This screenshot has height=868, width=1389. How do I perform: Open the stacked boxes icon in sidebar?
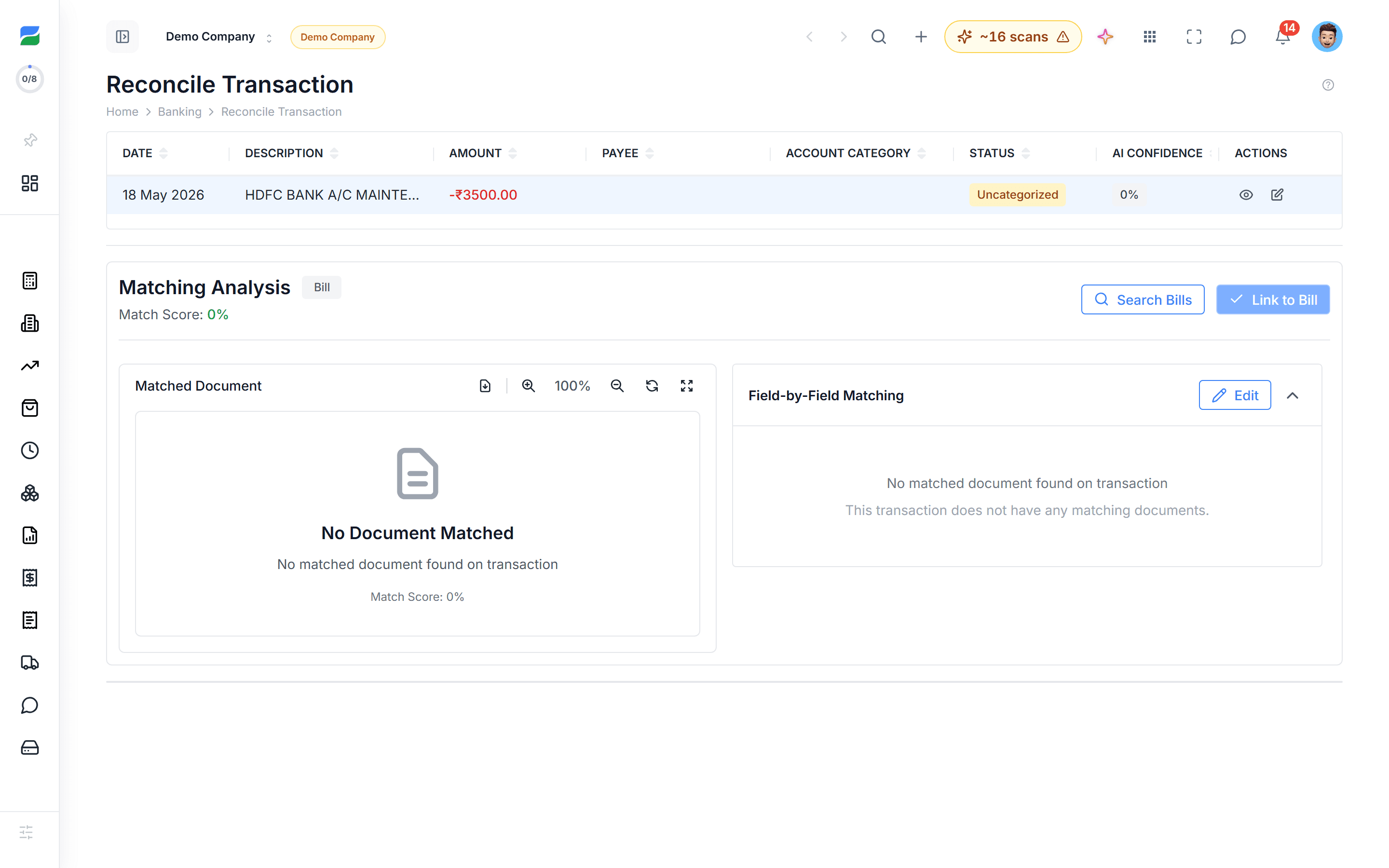pyautogui.click(x=30, y=493)
